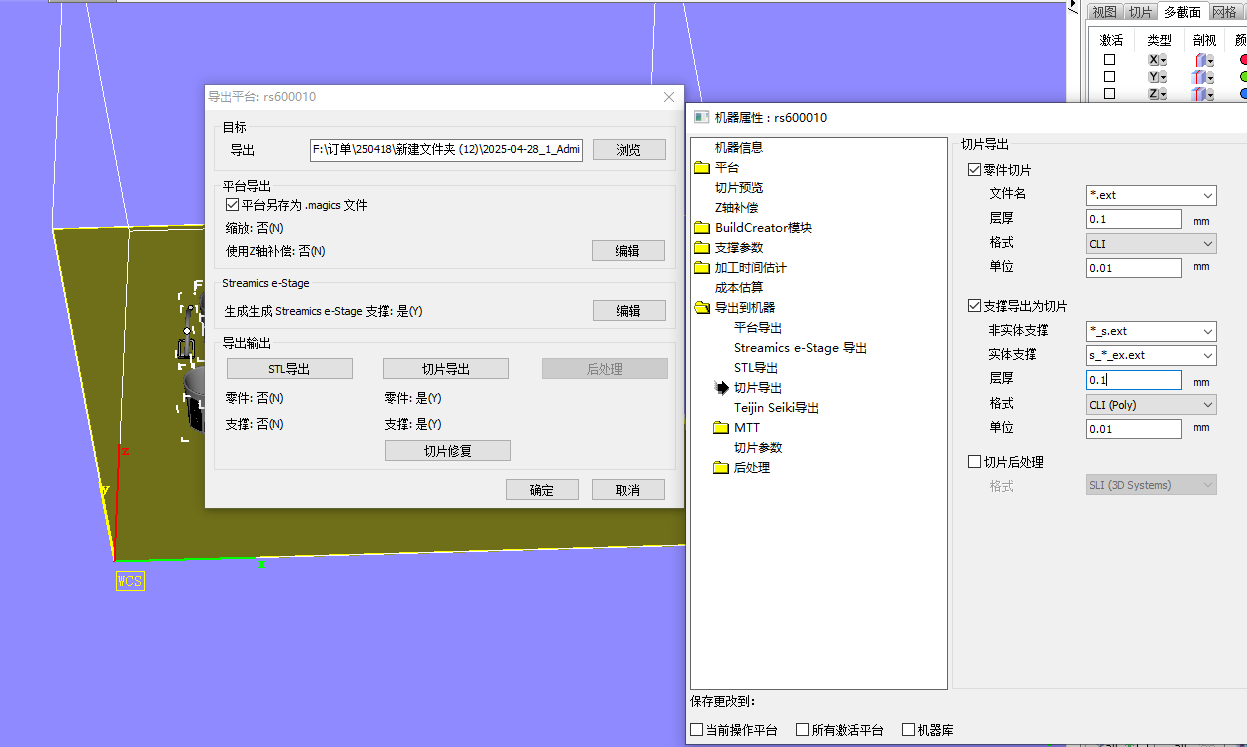The width and height of the screenshot is (1247, 747).
Task: Enable the 切片后处理 checkbox
Action: point(975,462)
